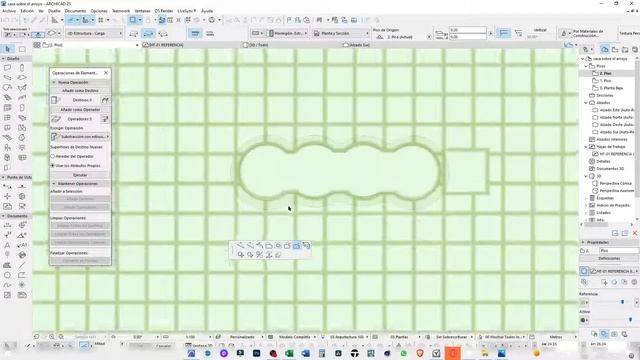Click the Ejecutar button

(80, 175)
